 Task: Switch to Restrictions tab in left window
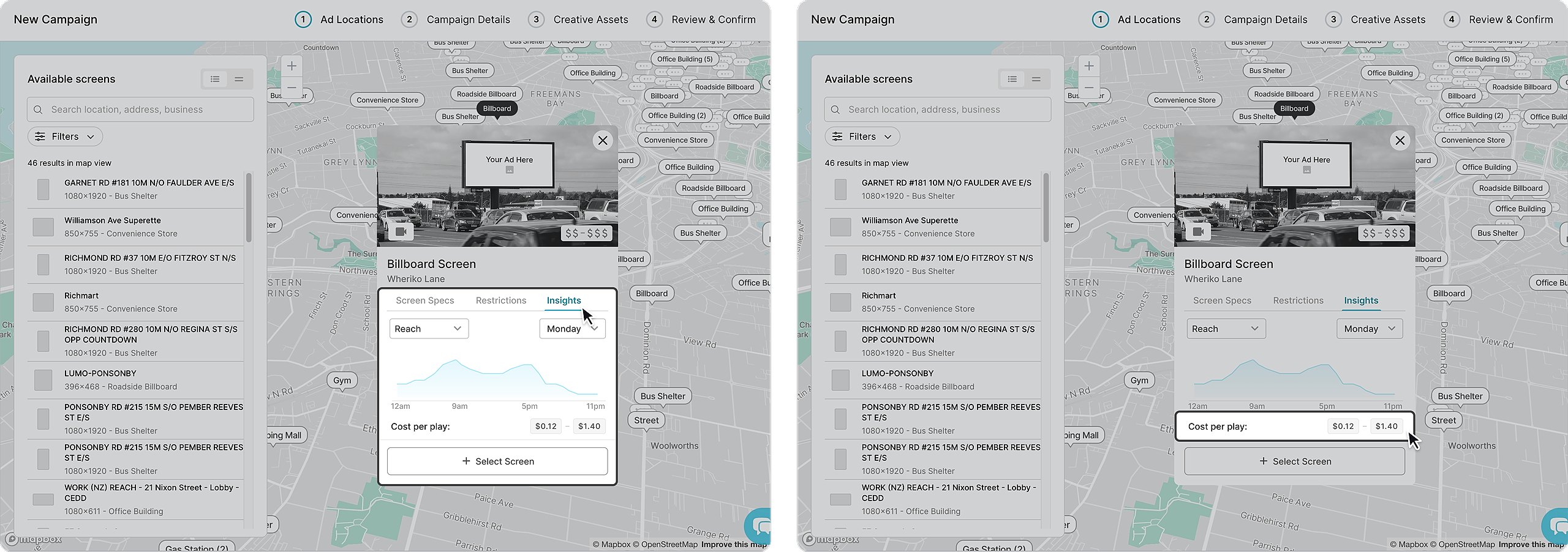tap(501, 300)
